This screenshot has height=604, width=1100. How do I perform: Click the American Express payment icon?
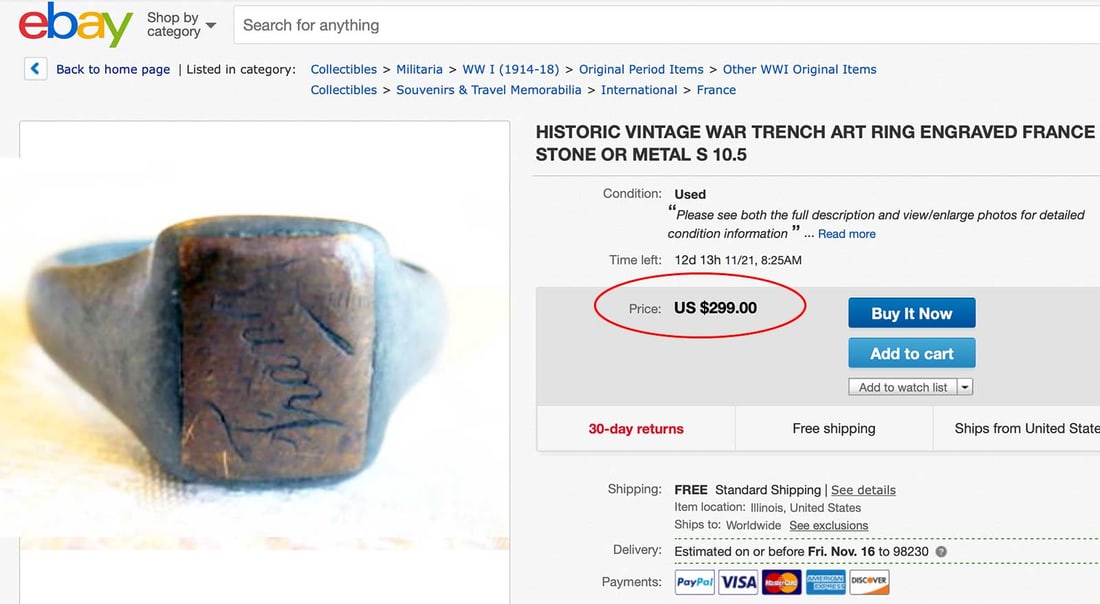pos(824,581)
